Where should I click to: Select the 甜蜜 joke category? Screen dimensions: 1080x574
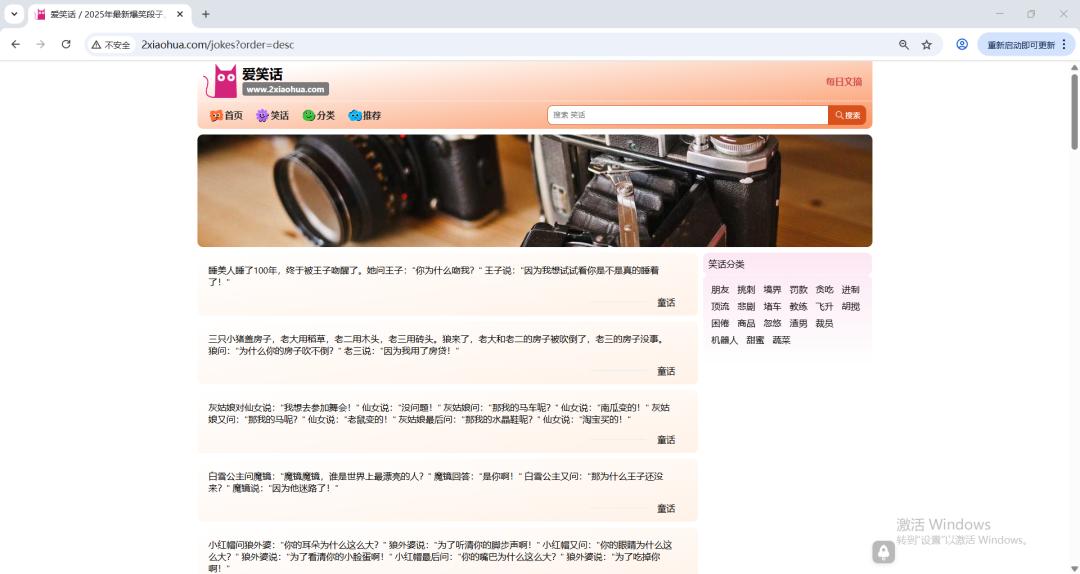point(755,340)
